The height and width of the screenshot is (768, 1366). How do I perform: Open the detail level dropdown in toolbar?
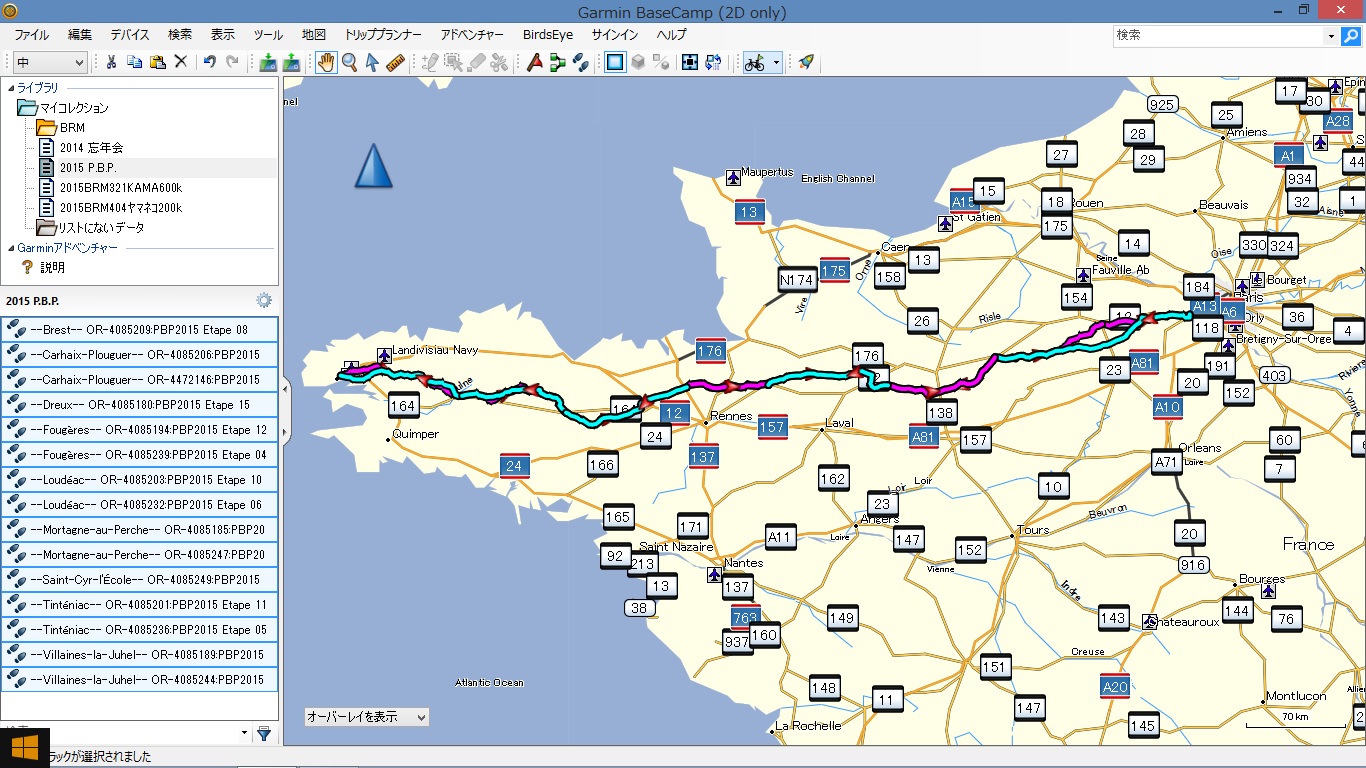point(49,62)
